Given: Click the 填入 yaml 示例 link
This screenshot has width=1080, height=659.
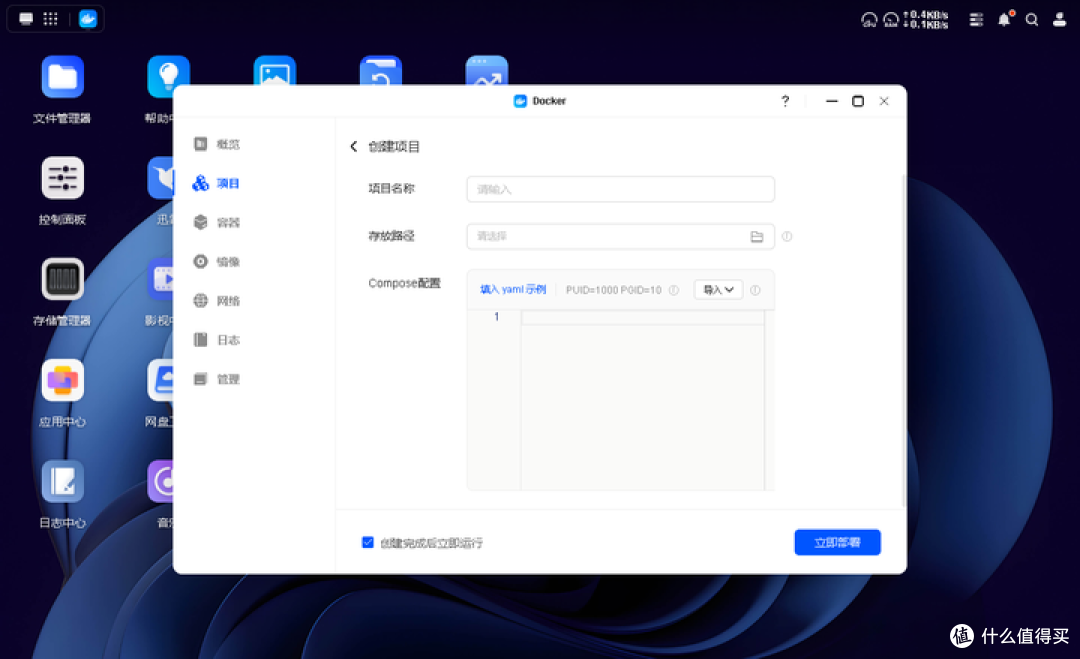Looking at the screenshot, I should (513, 289).
